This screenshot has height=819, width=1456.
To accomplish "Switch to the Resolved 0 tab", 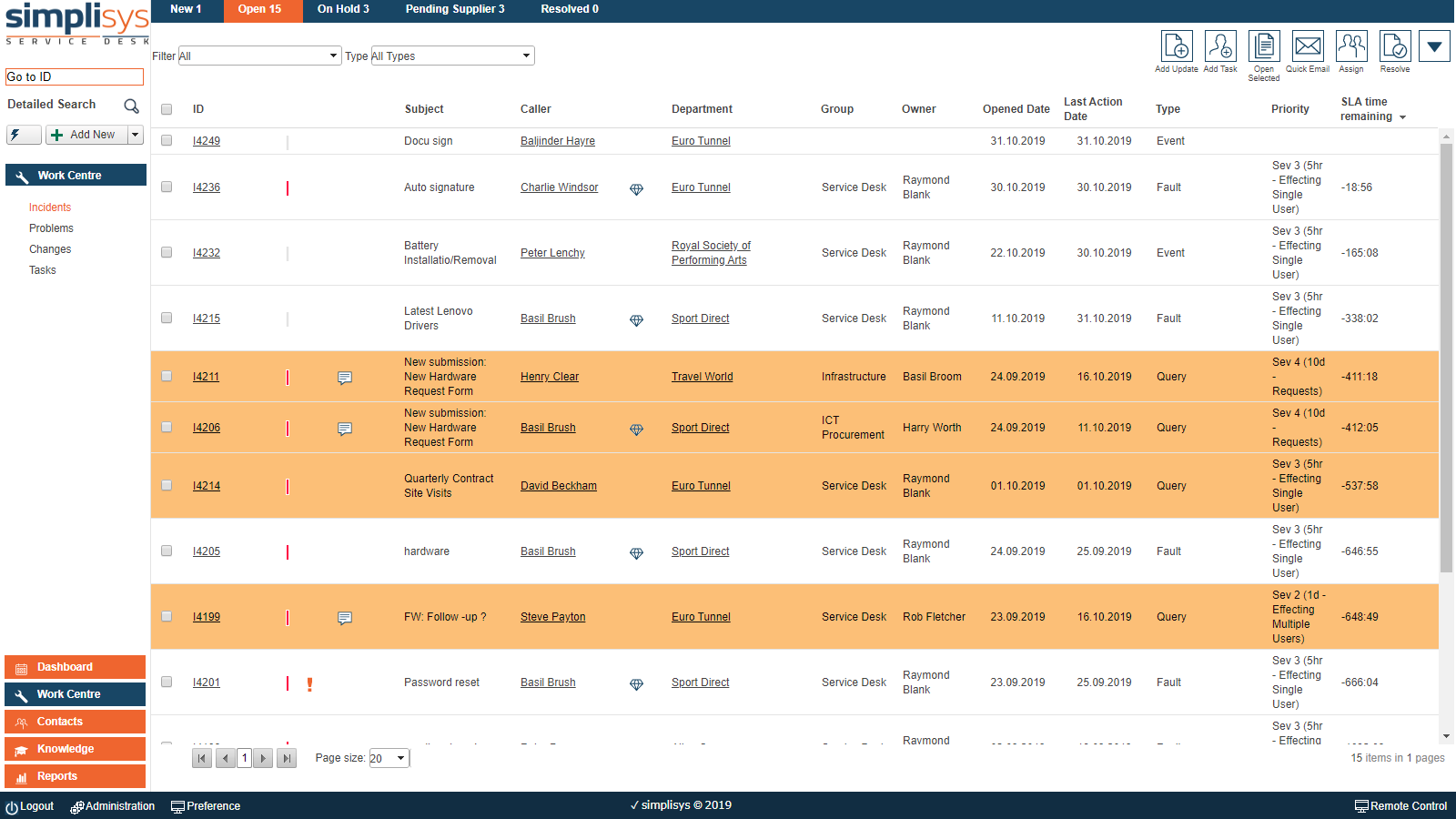I will tap(570, 10).
